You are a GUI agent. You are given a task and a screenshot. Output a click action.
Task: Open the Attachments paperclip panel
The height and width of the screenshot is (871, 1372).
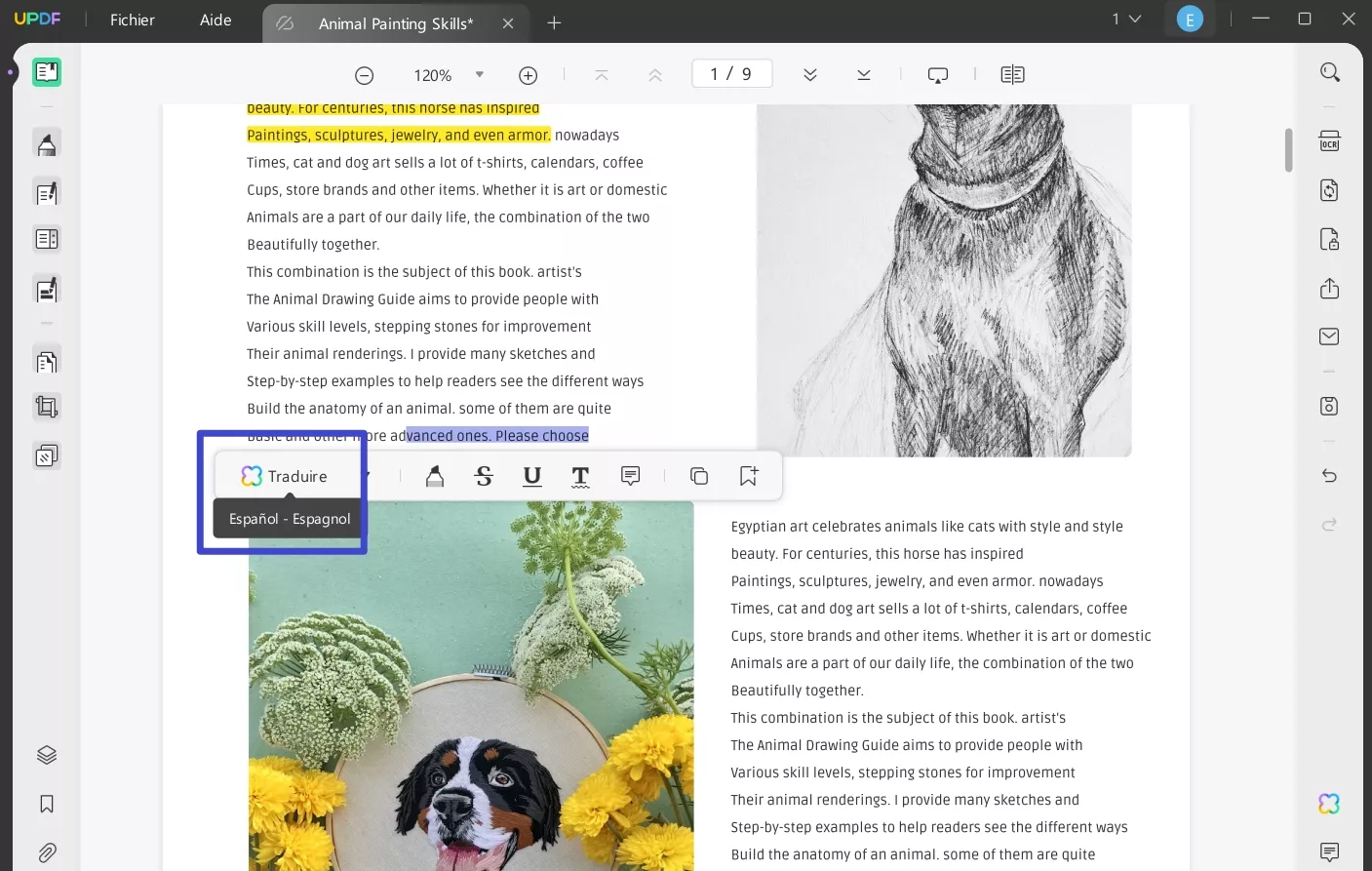(46, 852)
